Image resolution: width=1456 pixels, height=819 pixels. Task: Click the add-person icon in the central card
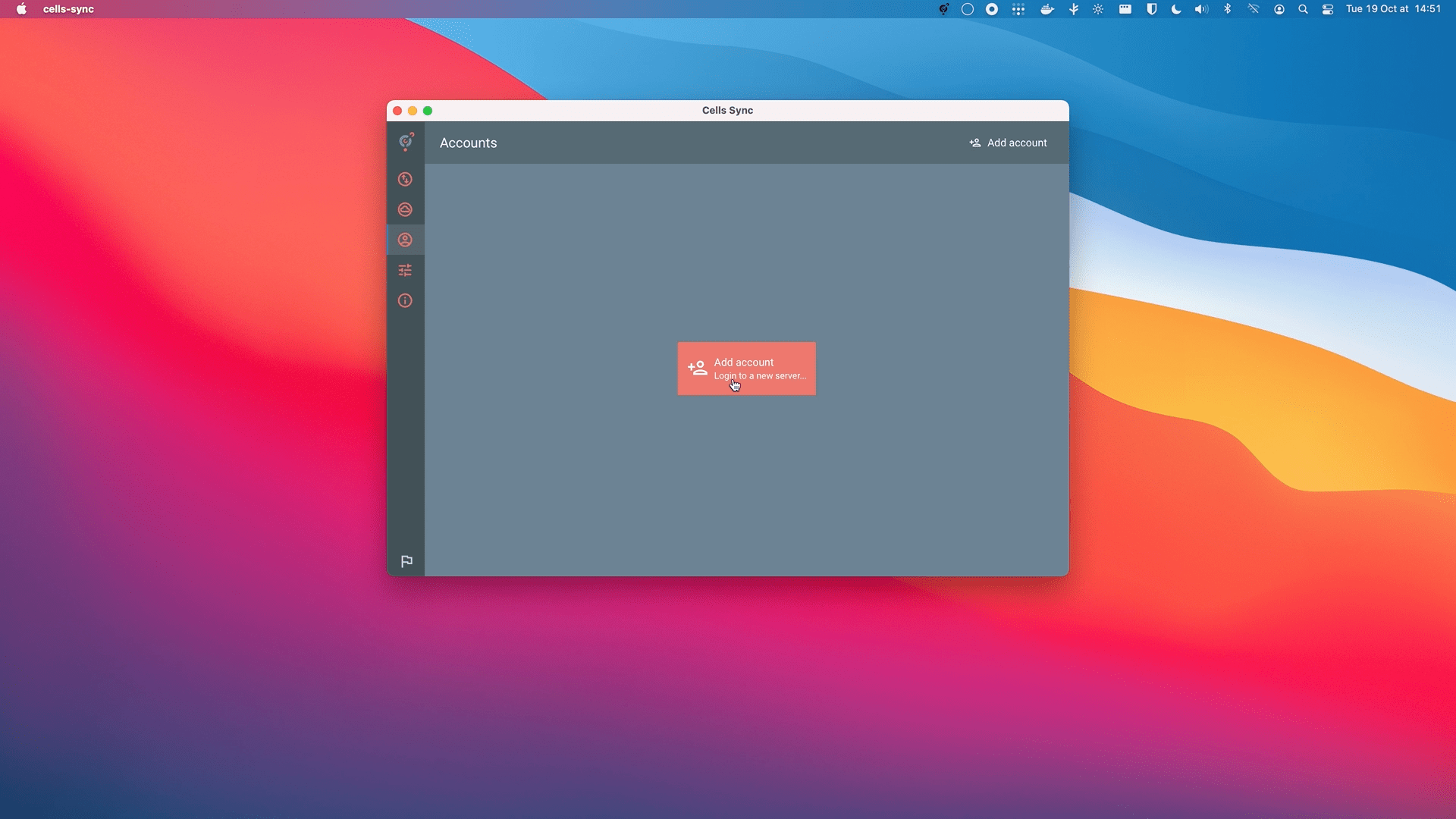697,369
